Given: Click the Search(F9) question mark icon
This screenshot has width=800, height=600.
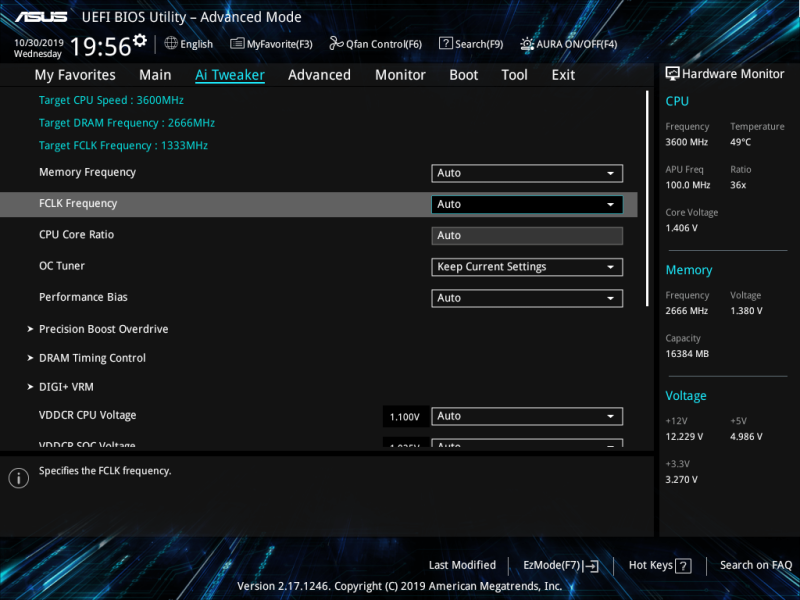Looking at the screenshot, I should pos(445,44).
